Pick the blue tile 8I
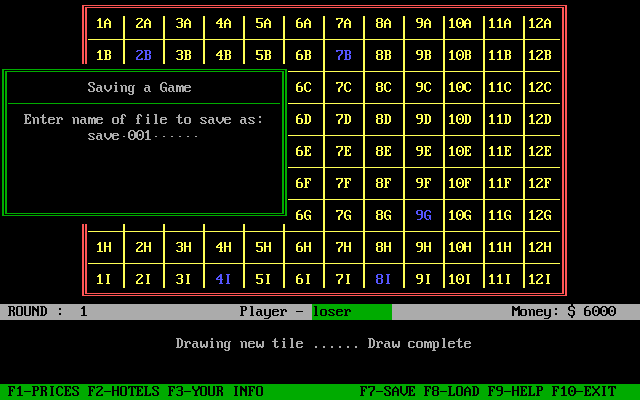The image size is (640, 400). [x=384, y=280]
